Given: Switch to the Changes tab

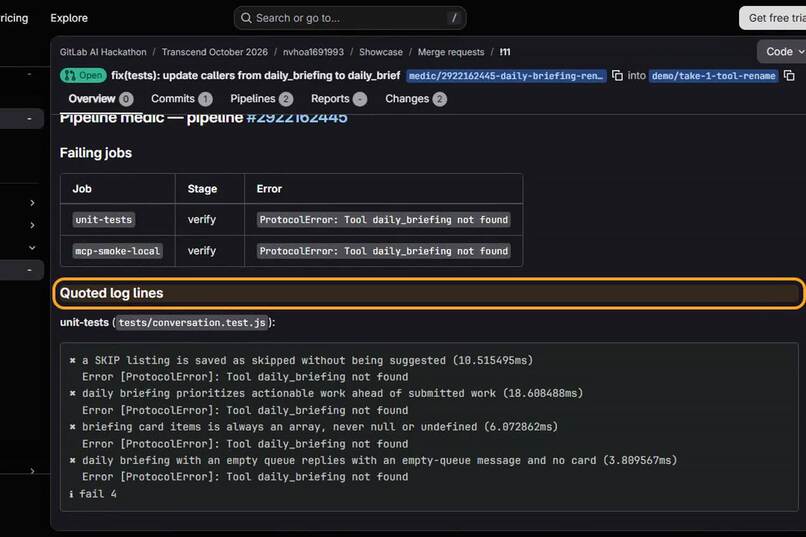Looking at the screenshot, I should click(x=415, y=99).
